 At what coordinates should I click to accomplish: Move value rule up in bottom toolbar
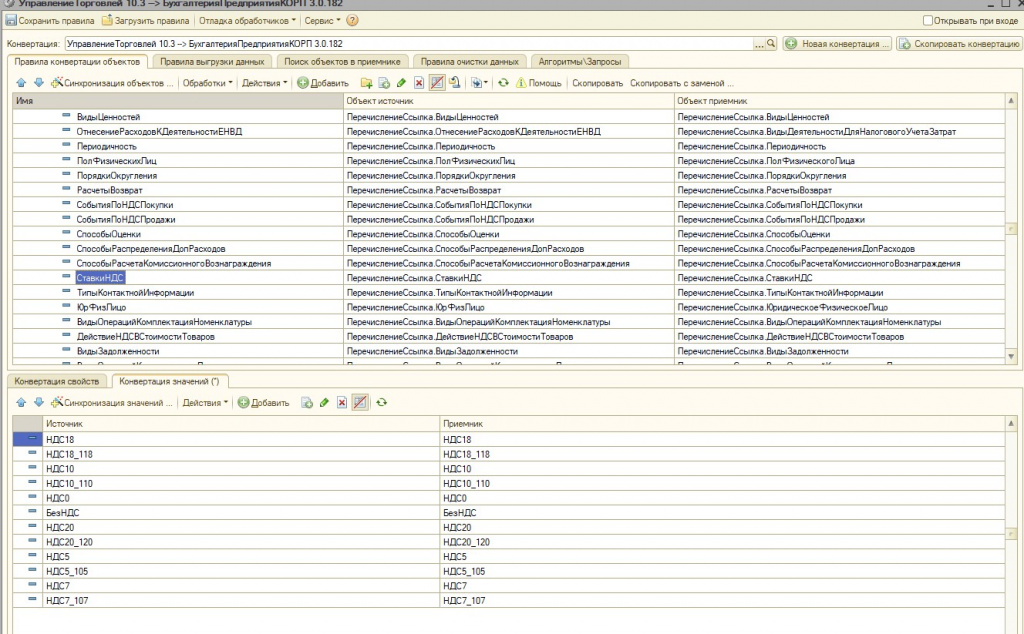coord(21,402)
